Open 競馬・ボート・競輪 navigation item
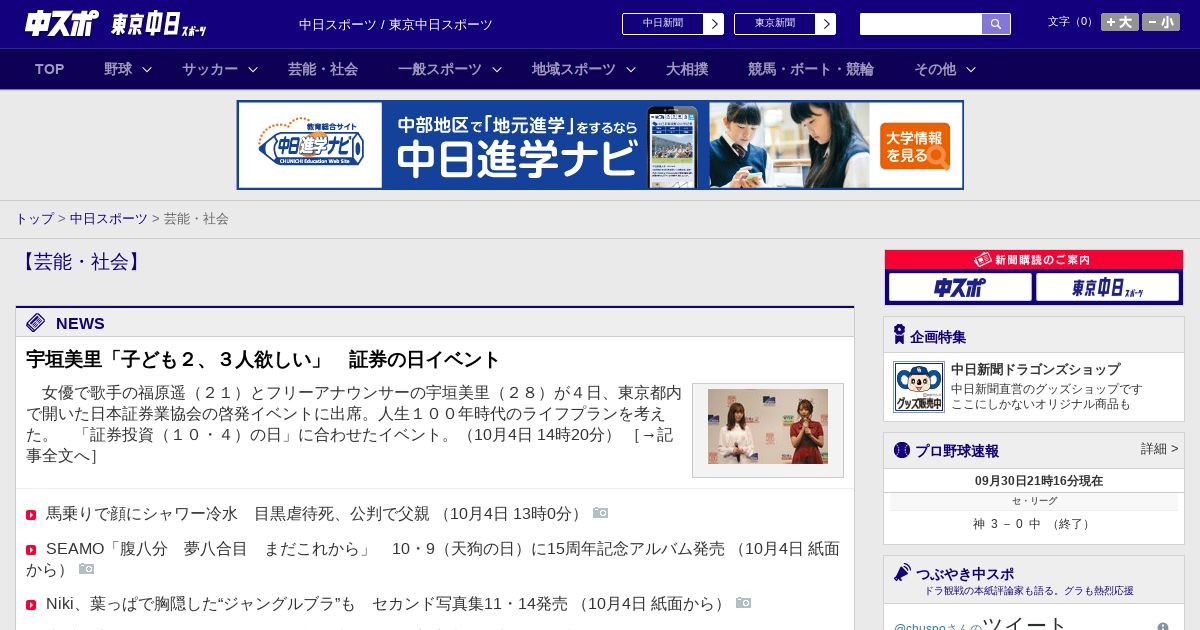Screen dimensions: 1200x630 pyautogui.click(x=811, y=69)
